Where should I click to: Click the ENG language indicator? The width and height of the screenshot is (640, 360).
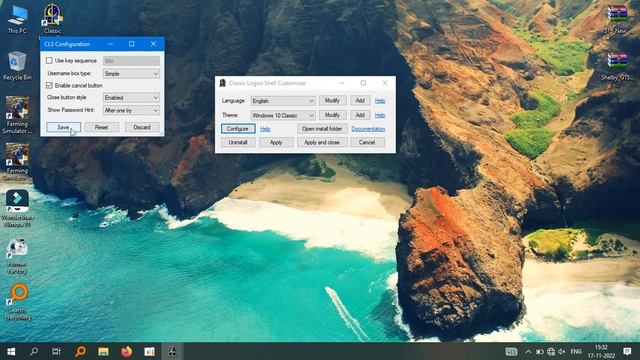click(x=576, y=351)
